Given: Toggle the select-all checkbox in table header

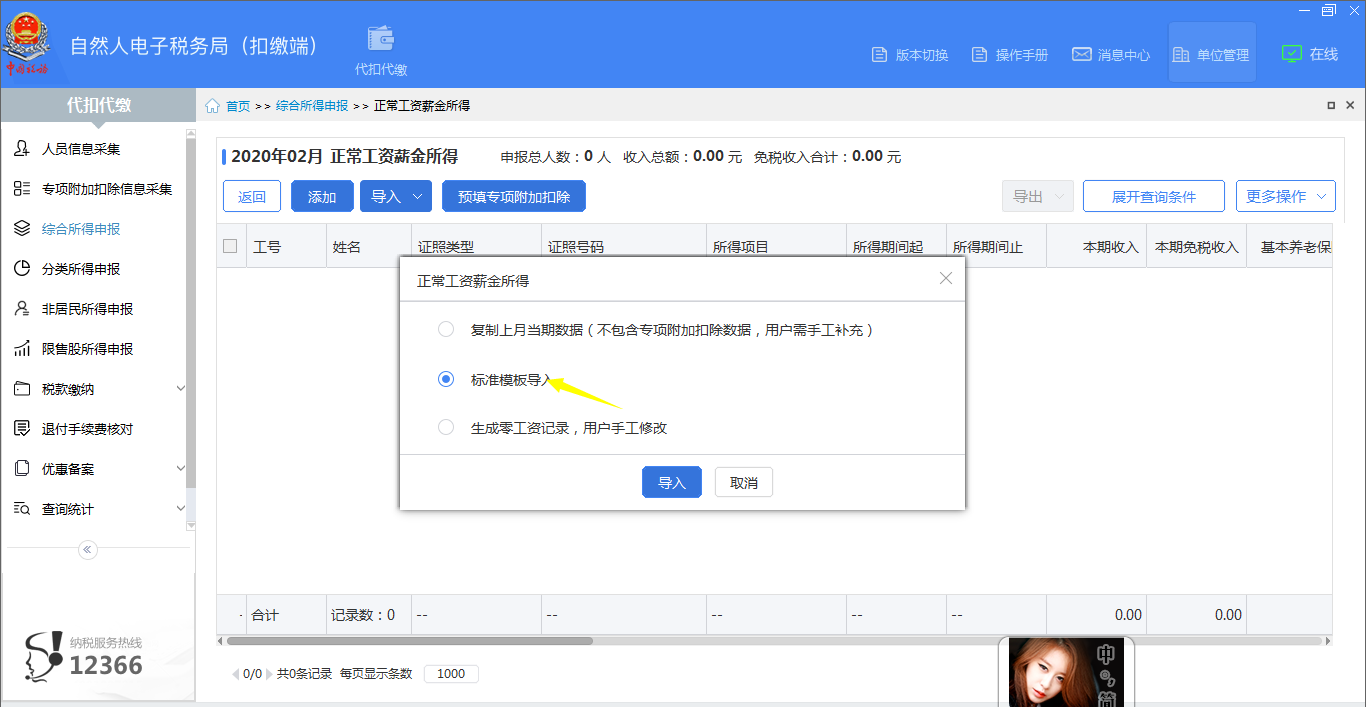Looking at the screenshot, I should tap(231, 245).
